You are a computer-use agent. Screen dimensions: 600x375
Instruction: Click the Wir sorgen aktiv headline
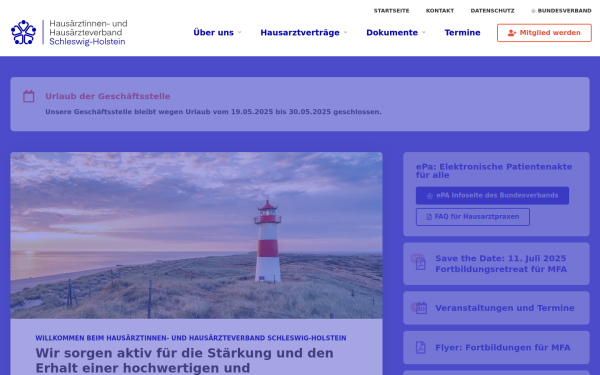[184, 360]
